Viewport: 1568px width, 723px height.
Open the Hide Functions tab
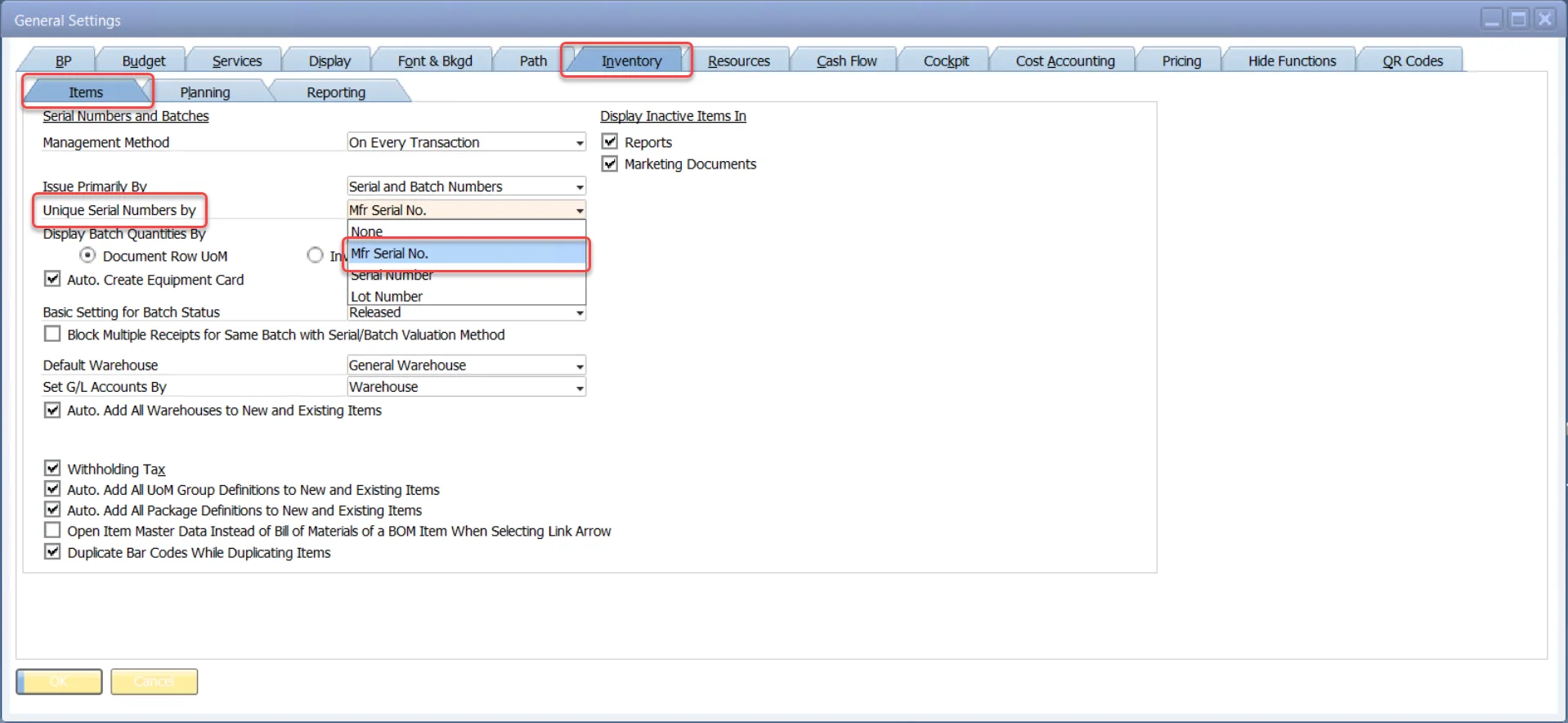[x=1292, y=61]
